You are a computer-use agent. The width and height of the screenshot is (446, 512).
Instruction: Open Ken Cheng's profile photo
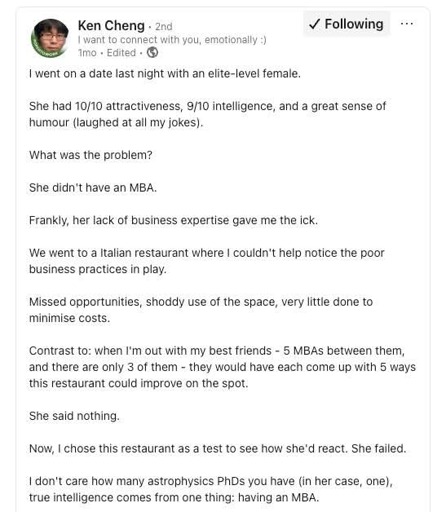(50, 38)
